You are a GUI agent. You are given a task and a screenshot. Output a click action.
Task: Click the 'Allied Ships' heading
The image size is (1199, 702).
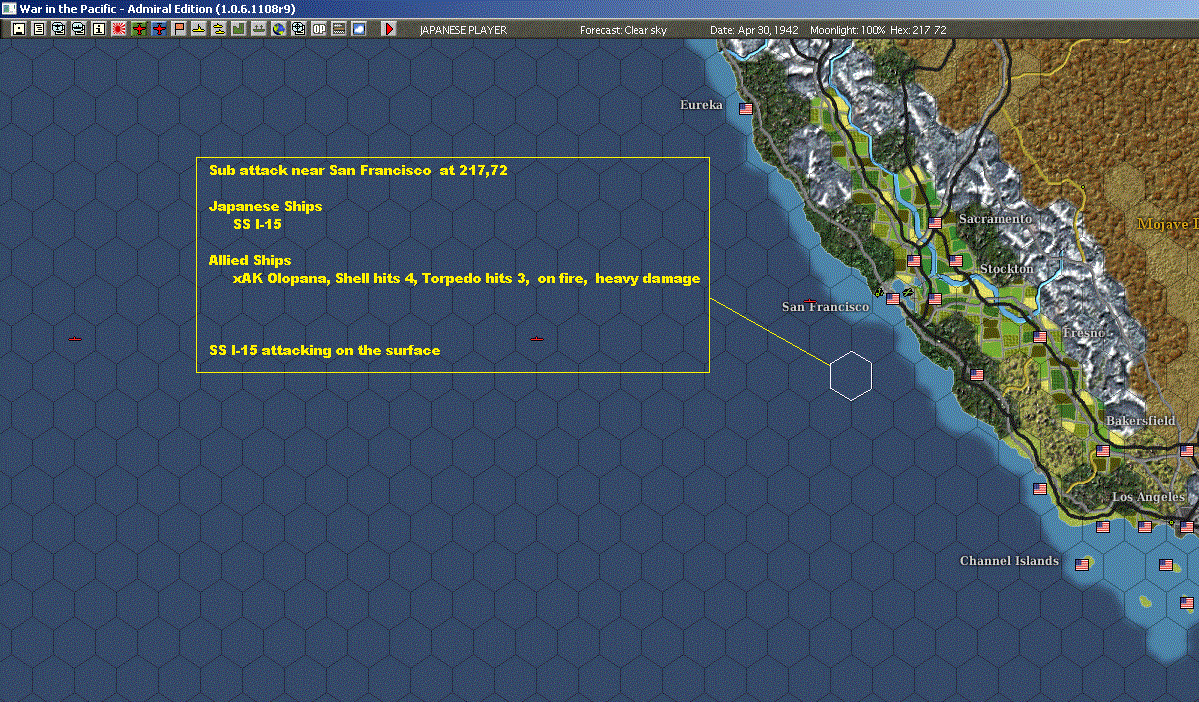click(249, 260)
